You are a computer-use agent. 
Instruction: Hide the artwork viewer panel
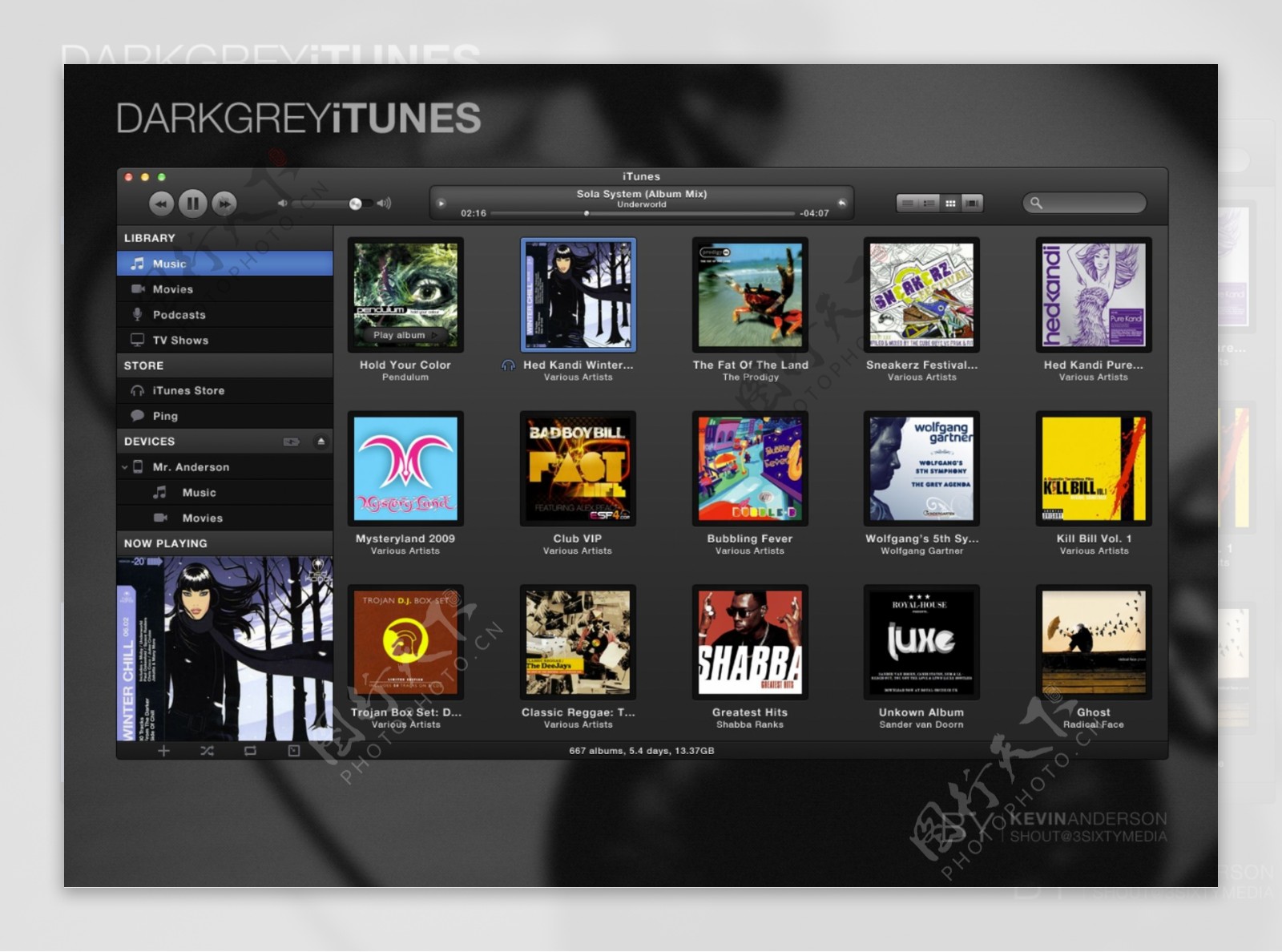(x=294, y=751)
